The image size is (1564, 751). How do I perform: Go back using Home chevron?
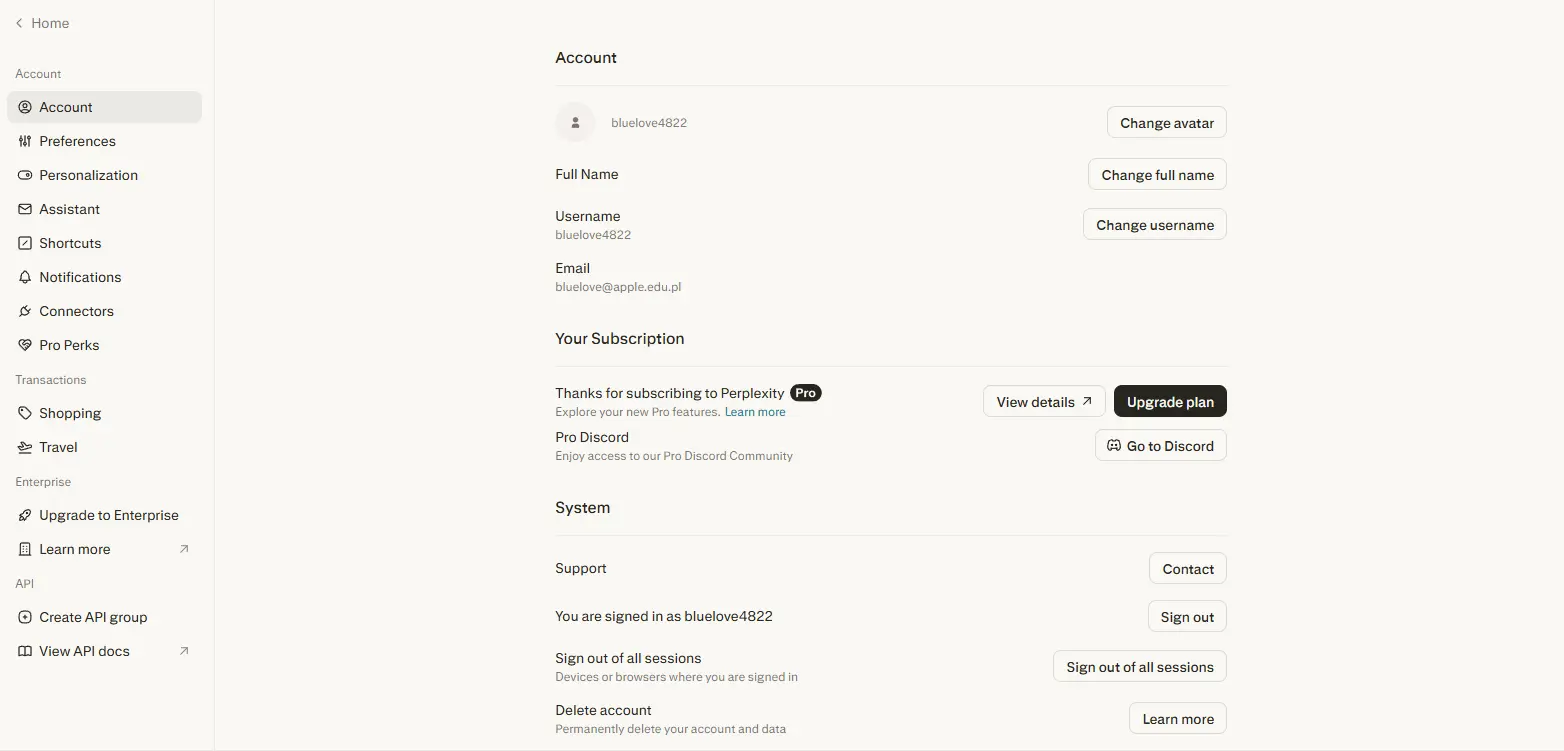click(19, 23)
